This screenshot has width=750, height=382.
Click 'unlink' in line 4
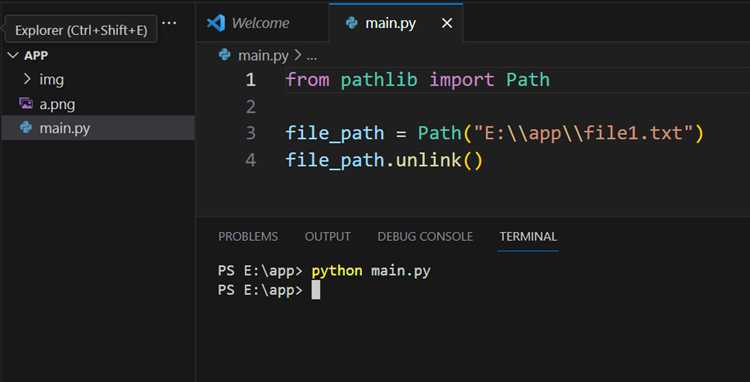(x=428, y=160)
